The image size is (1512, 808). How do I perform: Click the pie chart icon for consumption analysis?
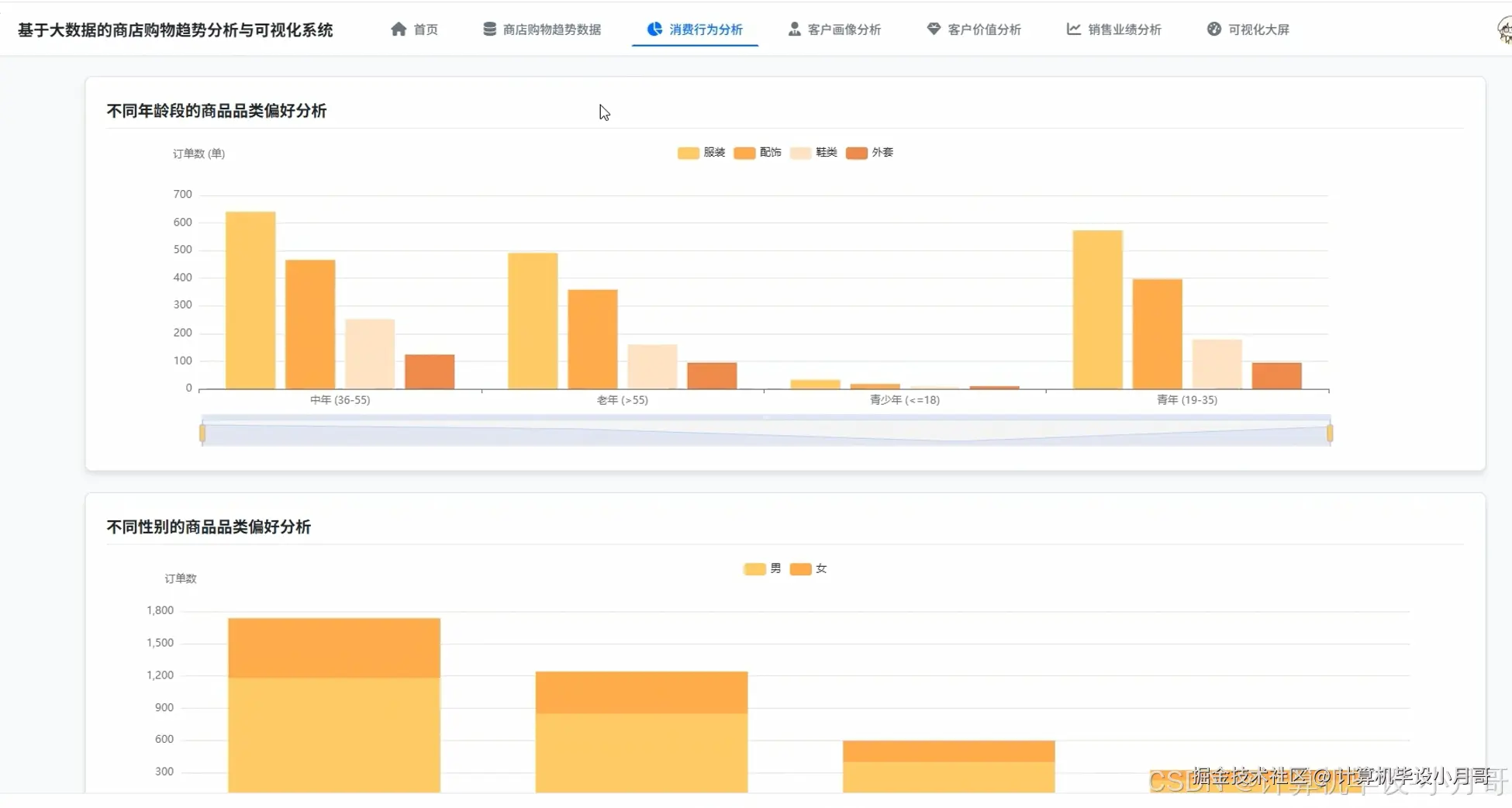pos(654,29)
